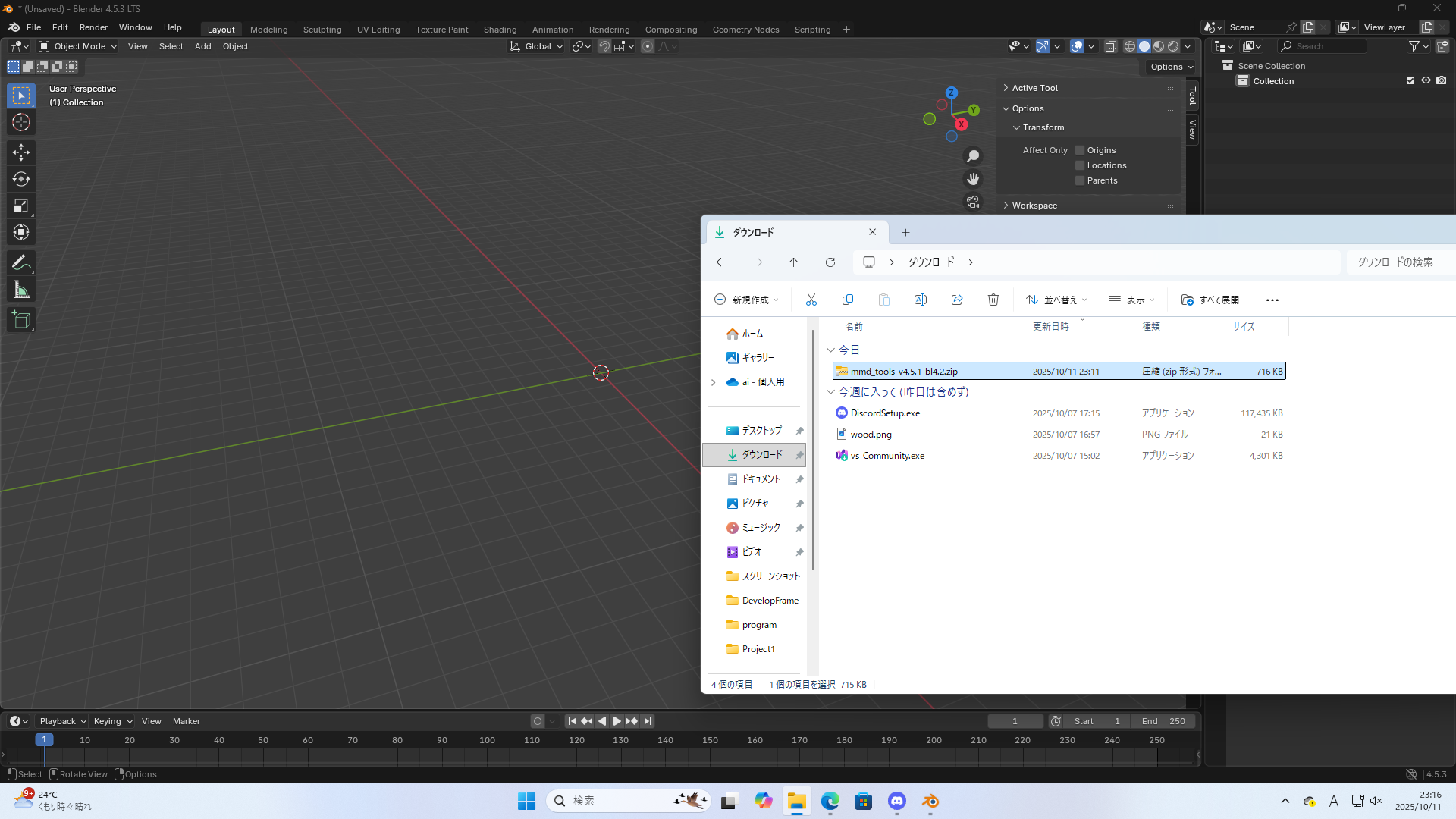Open the Global transform orientation dropdown

pyautogui.click(x=535, y=46)
